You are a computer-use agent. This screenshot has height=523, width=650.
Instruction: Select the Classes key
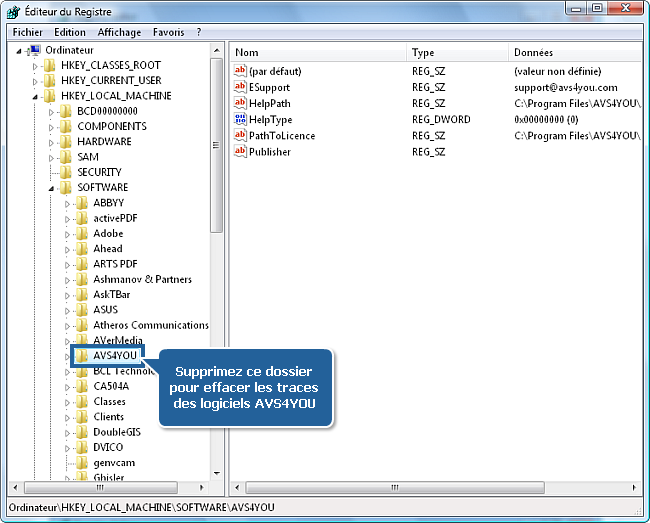(x=109, y=402)
